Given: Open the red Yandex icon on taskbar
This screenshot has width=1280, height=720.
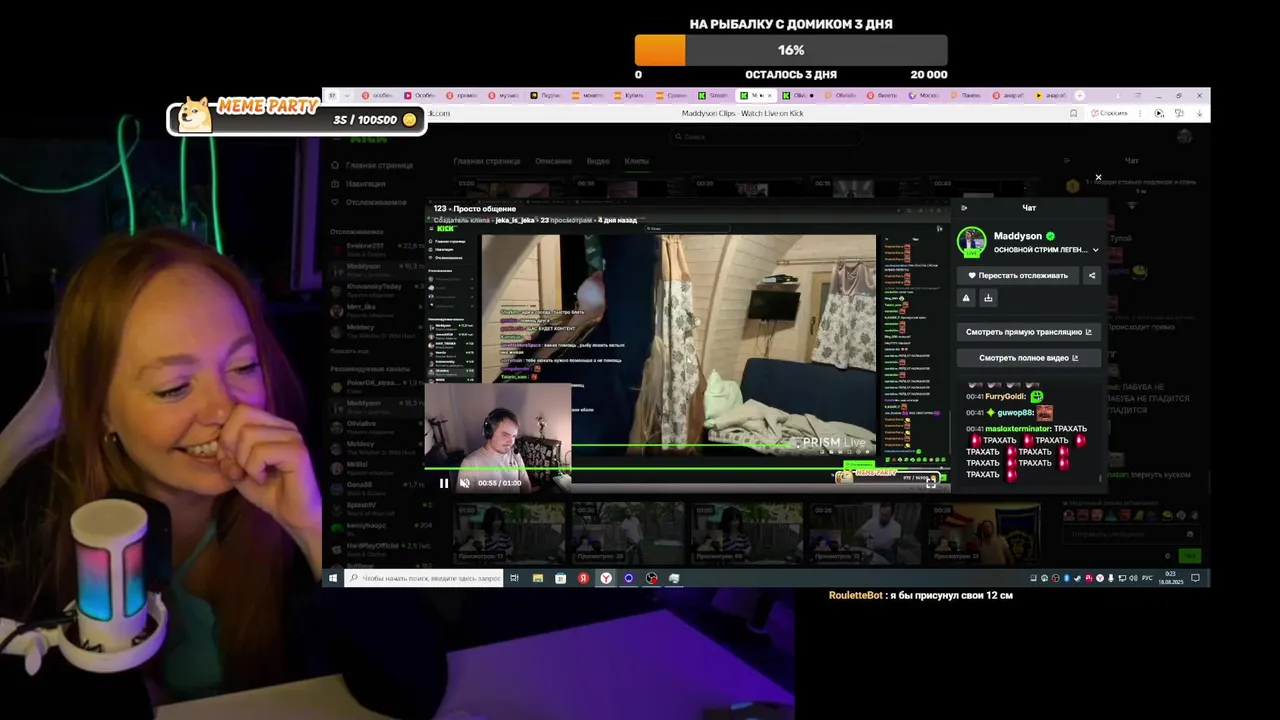Looking at the screenshot, I should pos(583,578).
